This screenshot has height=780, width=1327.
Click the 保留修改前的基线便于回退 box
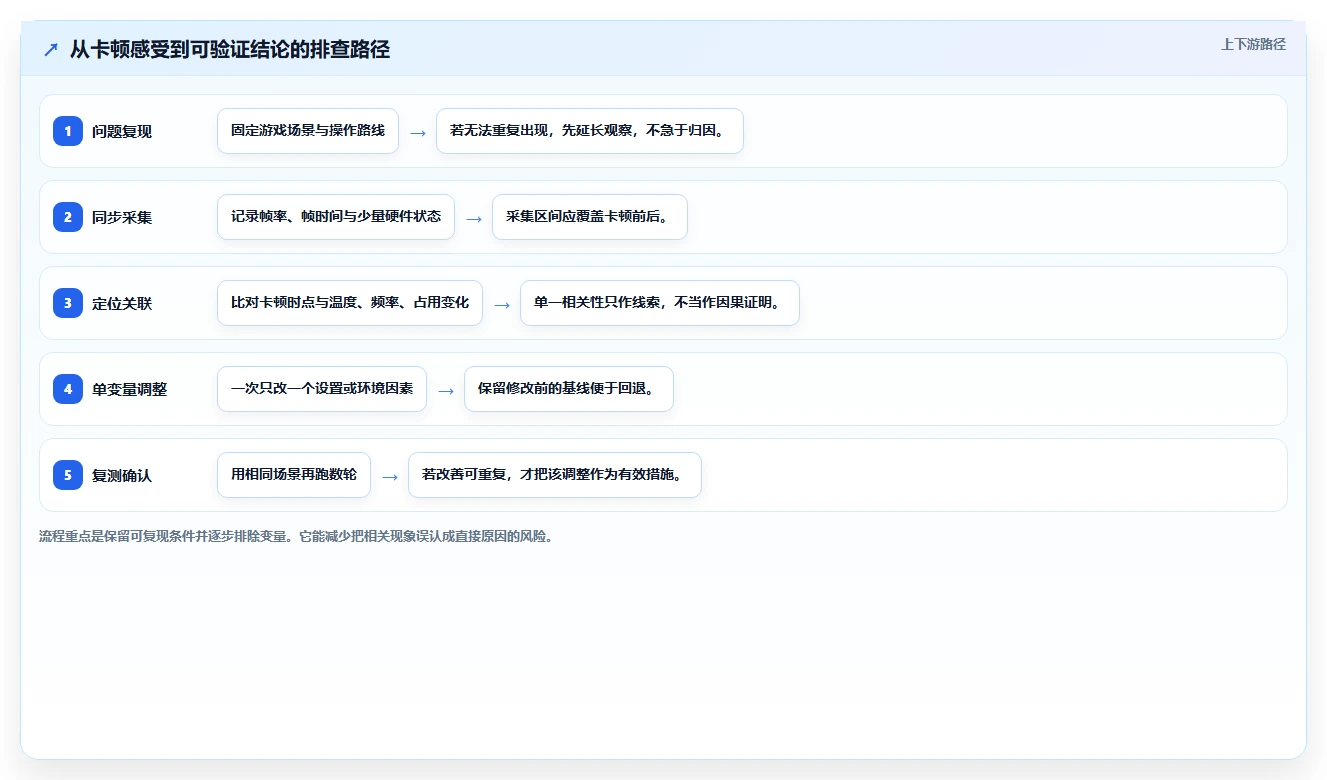(569, 389)
